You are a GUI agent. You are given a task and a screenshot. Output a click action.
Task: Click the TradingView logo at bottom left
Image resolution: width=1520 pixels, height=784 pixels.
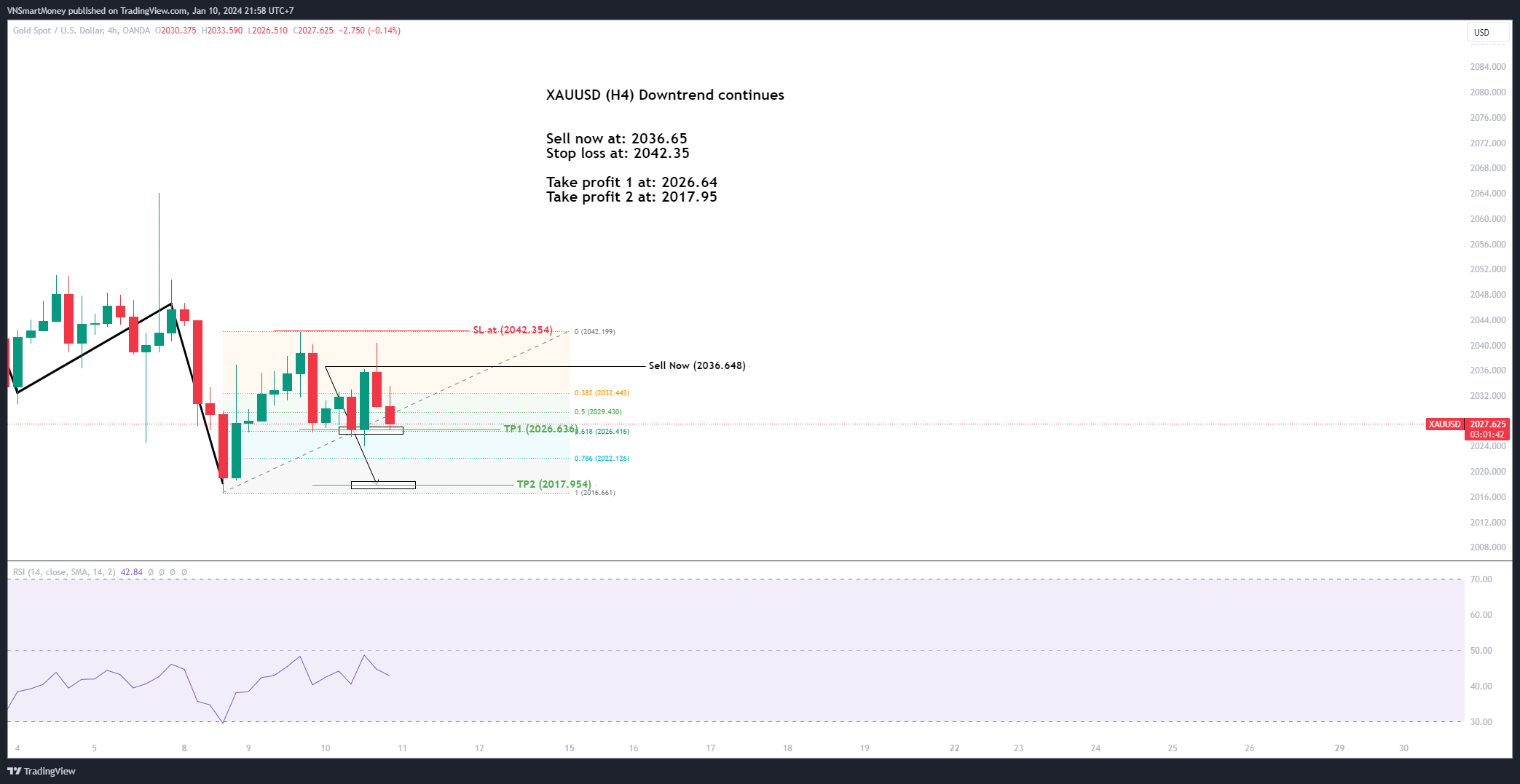(x=42, y=771)
